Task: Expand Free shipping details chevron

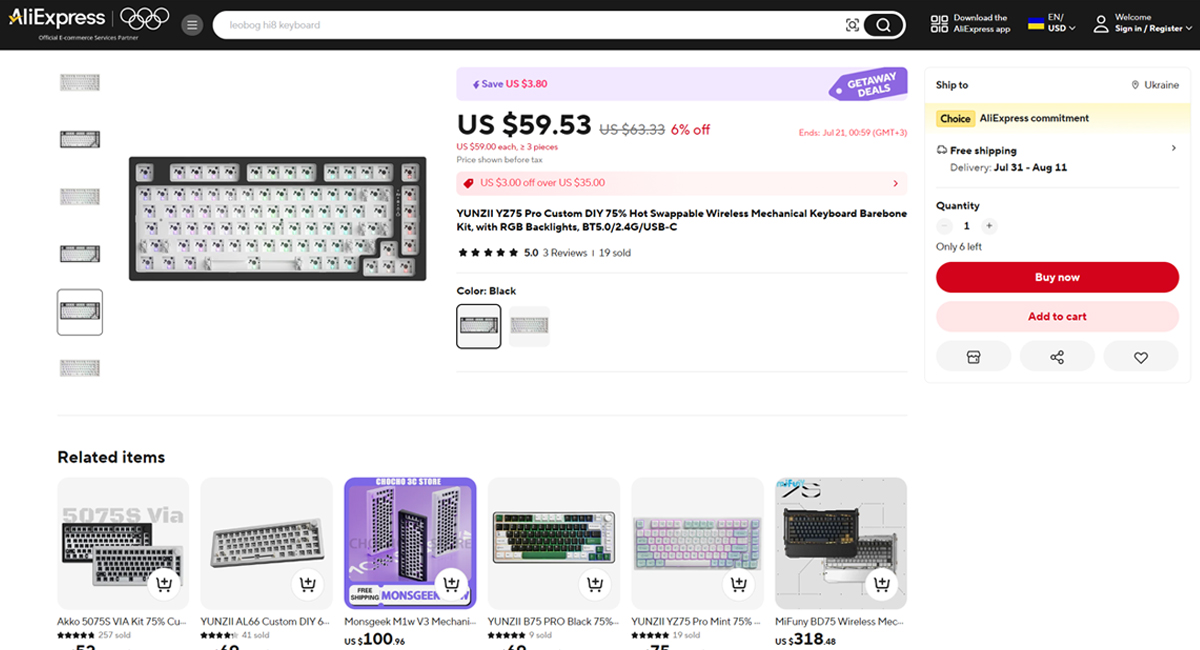Action: point(1174,149)
